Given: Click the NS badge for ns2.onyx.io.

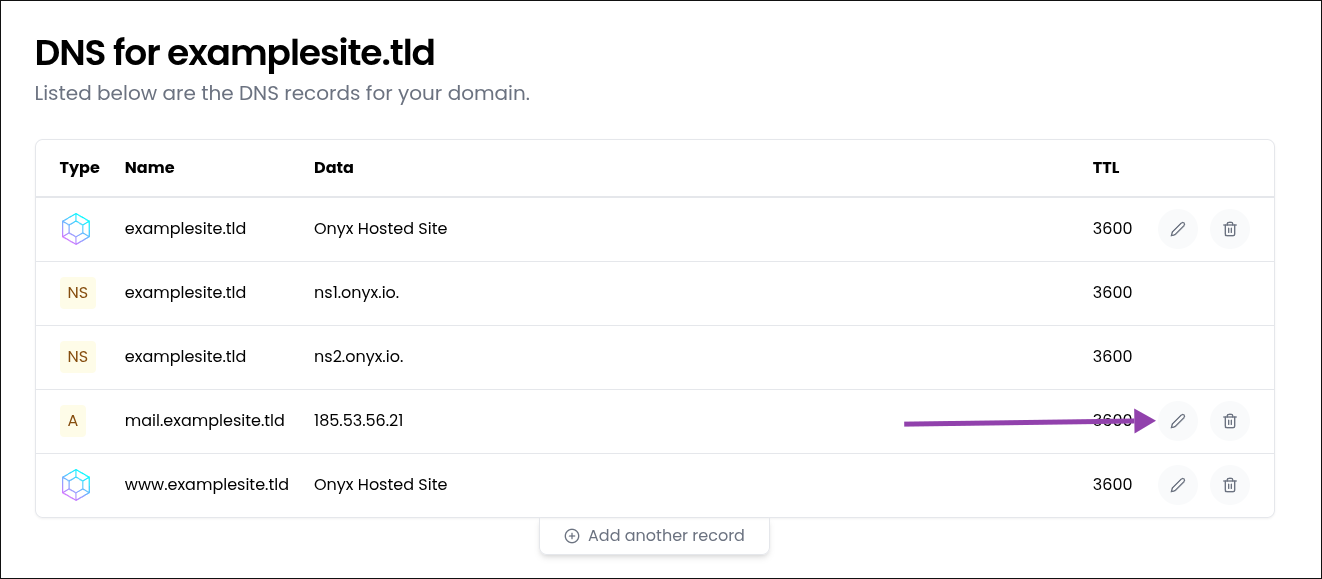Looking at the screenshot, I should point(77,357).
